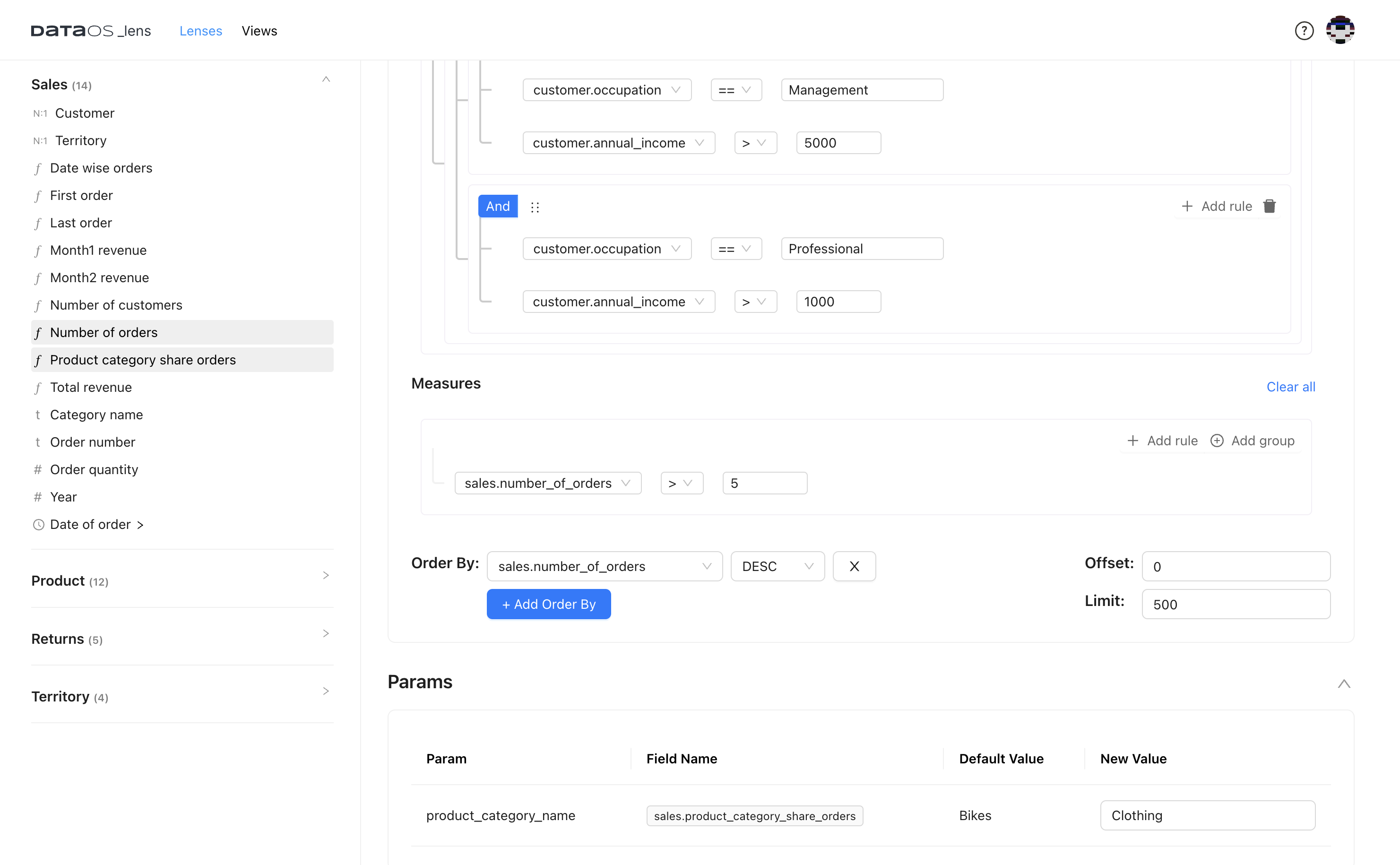Viewport: 1400px width, 865px height.
Task: Open customer.occupation dropdown in the Professional rule
Action: tap(607, 249)
